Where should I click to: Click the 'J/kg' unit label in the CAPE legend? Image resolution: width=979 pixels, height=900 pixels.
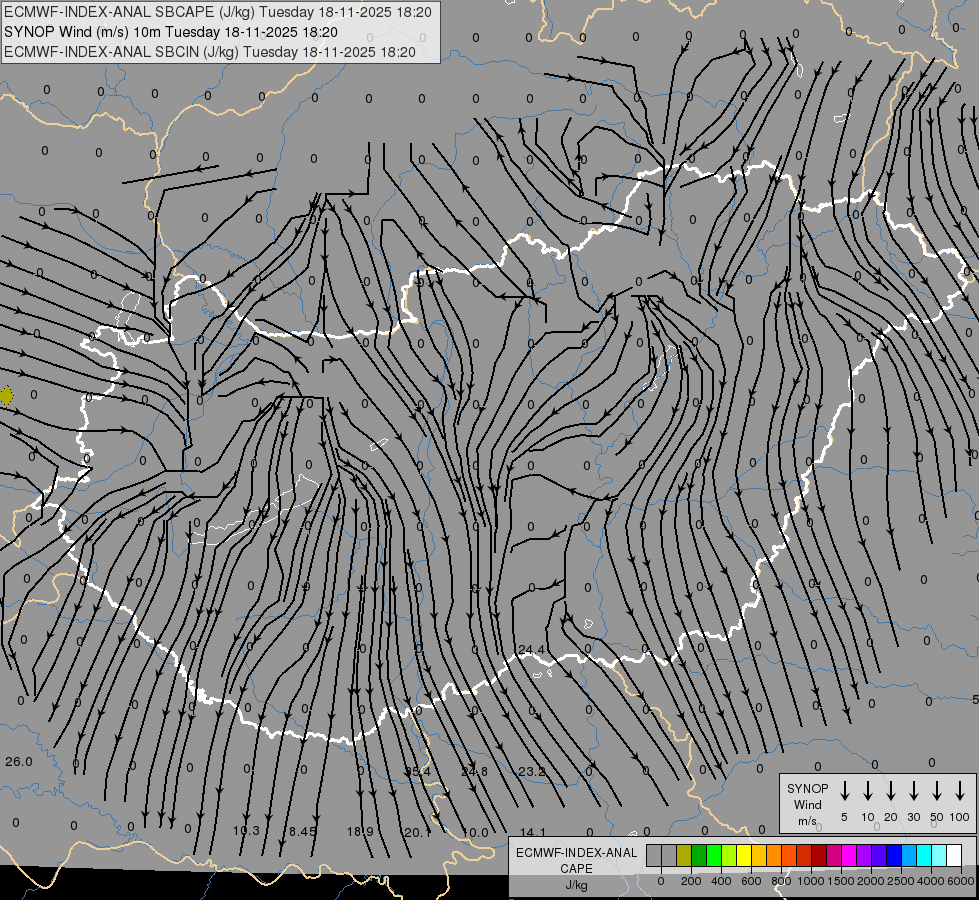coord(576,885)
